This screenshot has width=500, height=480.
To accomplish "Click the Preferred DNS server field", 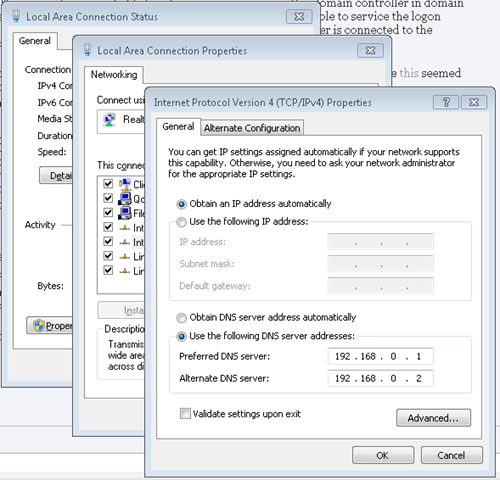I will [380, 356].
